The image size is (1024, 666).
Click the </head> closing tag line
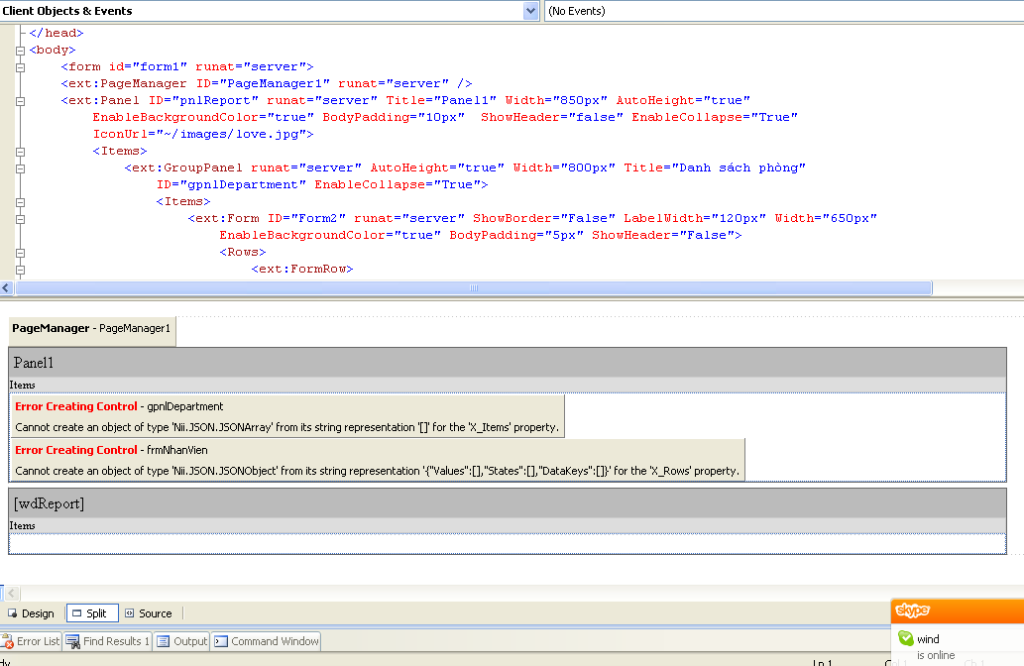pos(56,33)
